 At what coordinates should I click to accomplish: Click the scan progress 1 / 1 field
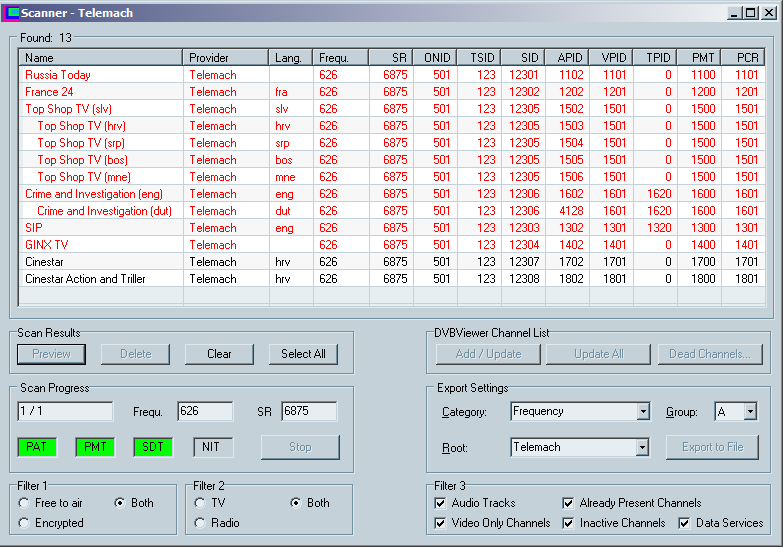point(65,411)
